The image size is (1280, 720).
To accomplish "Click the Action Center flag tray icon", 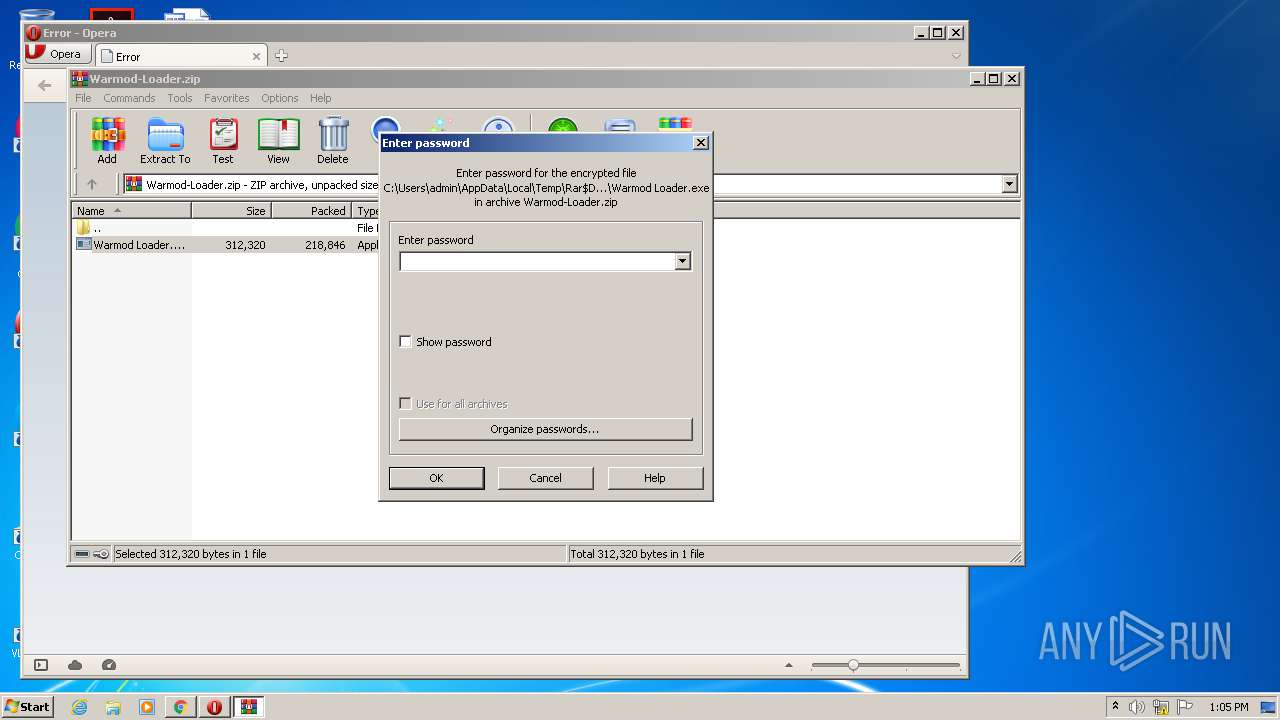I will pos(1184,707).
